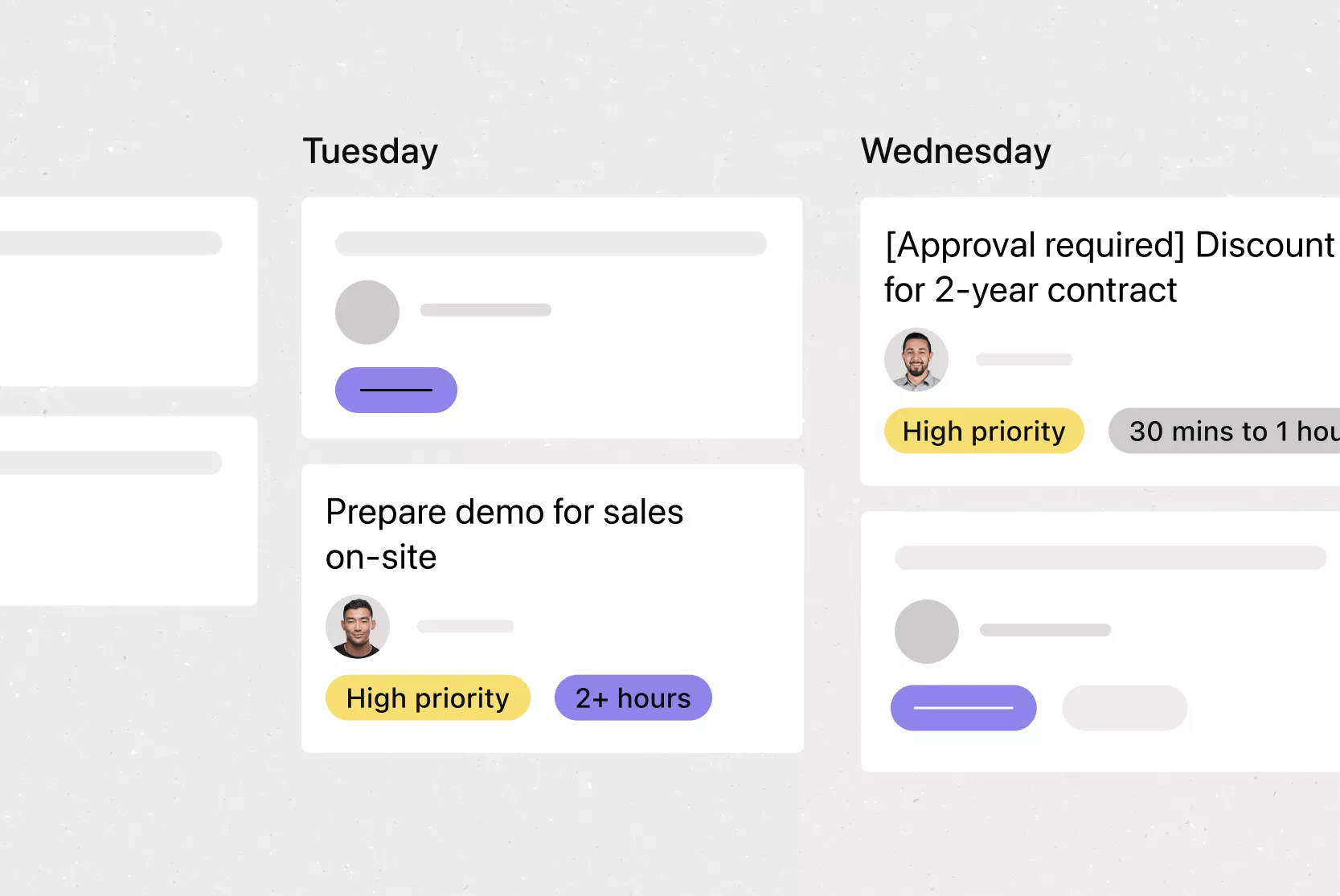Click the placeholder title bar of the top Tuesday card

pyautogui.click(x=551, y=243)
